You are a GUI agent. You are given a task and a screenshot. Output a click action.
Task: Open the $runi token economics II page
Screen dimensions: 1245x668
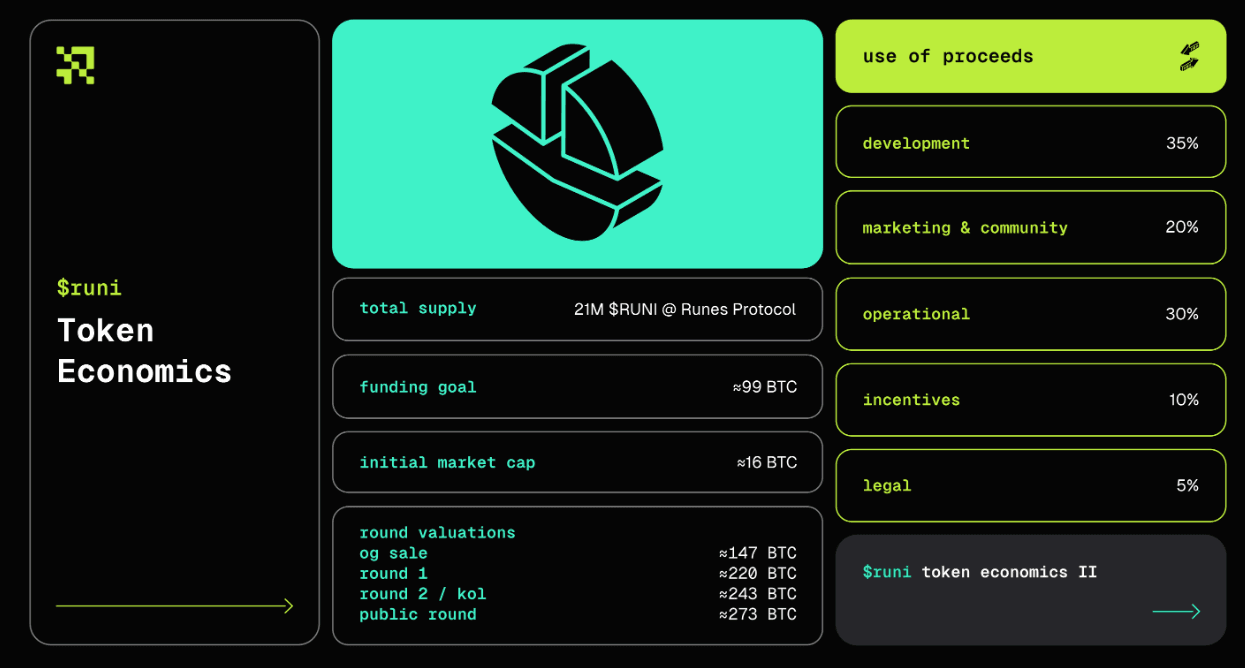[1030, 590]
